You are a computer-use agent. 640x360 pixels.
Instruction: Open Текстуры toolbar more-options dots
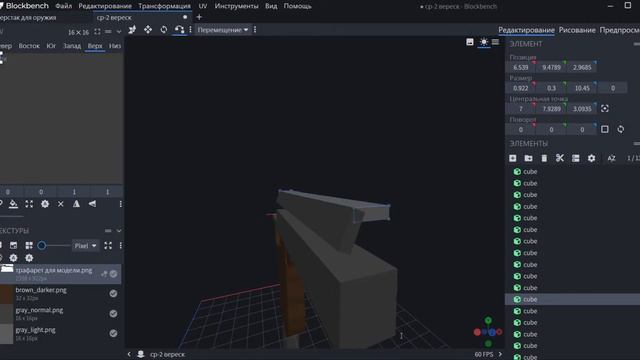pyautogui.click(x=120, y=245)
